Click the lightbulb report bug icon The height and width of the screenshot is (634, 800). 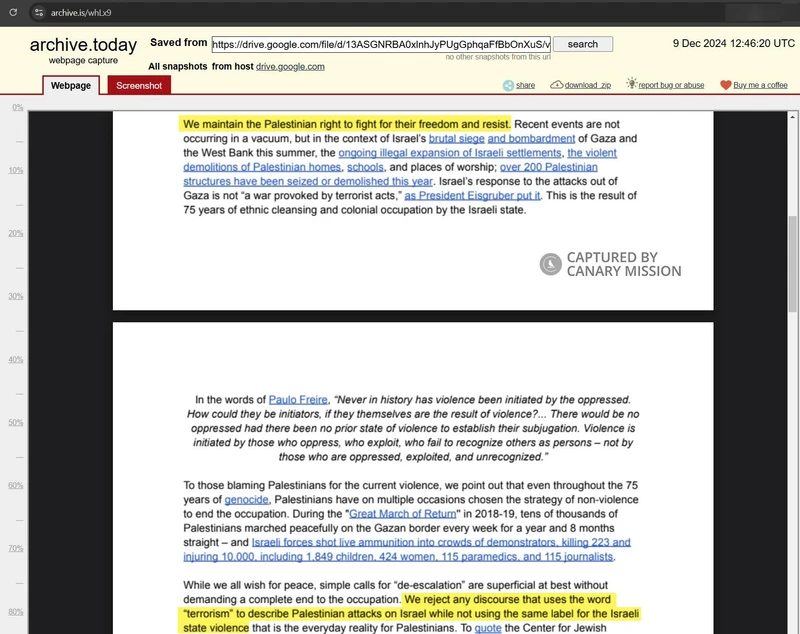[x=632, y=84]
